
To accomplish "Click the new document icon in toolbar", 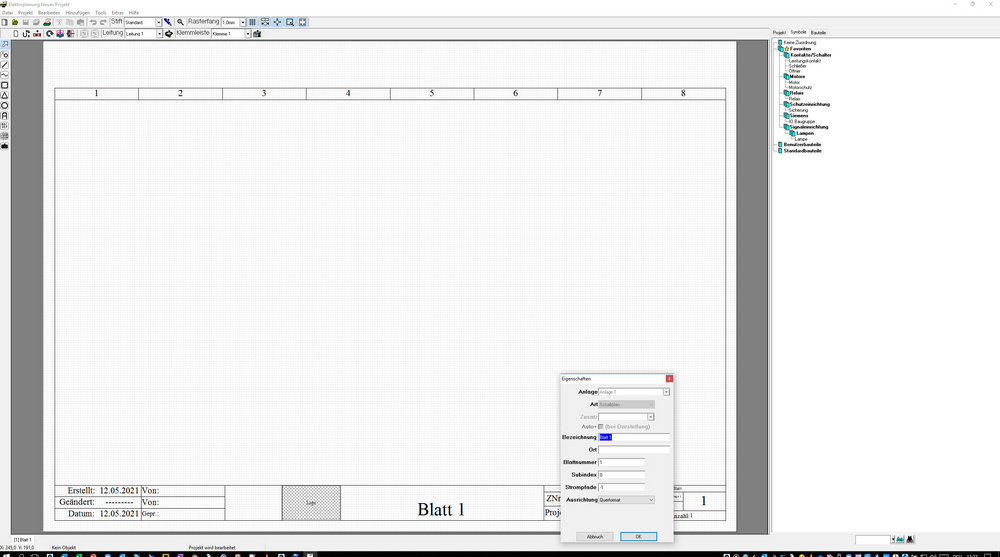I will pyautogui.click(x=5, y=21).
